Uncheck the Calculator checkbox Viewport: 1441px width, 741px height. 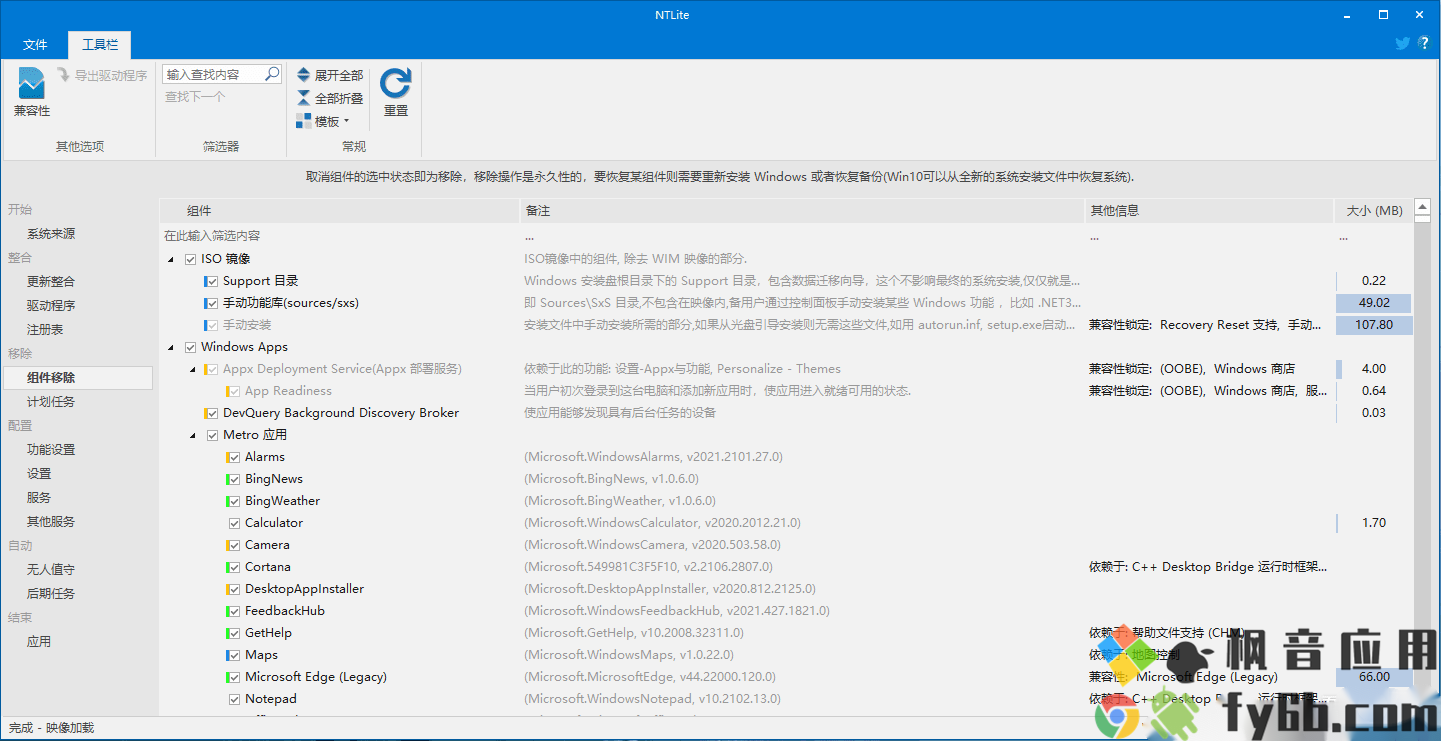(x=234, y=523)
